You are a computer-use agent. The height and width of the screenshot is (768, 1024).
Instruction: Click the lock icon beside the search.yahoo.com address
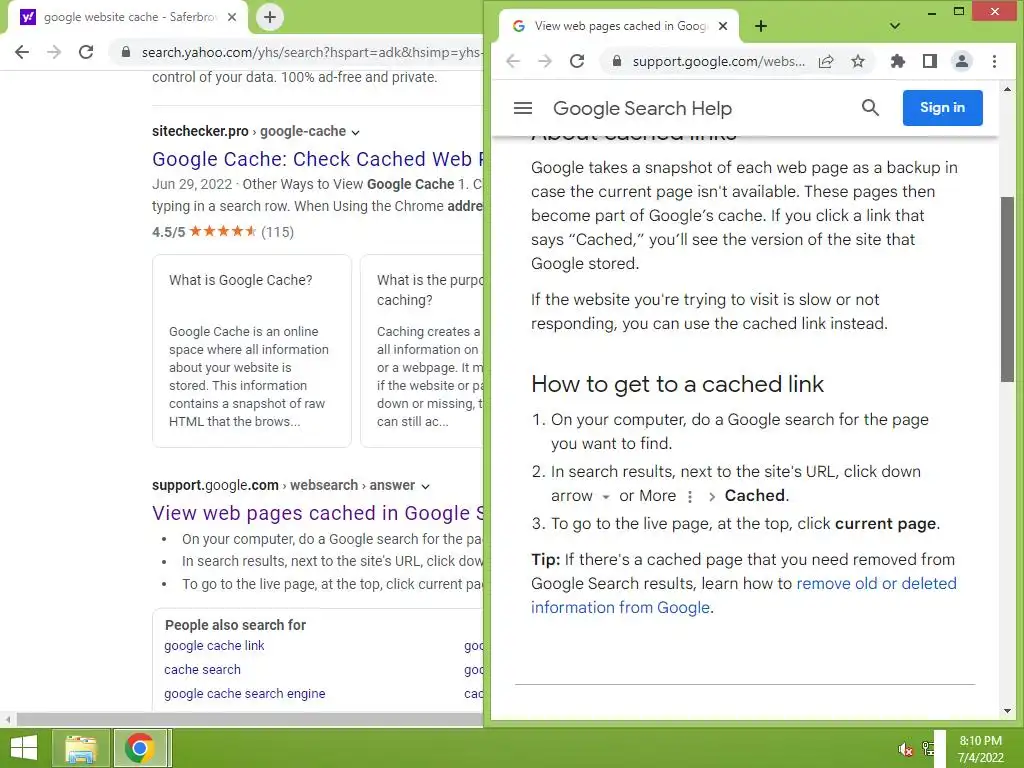pos(126,52)
